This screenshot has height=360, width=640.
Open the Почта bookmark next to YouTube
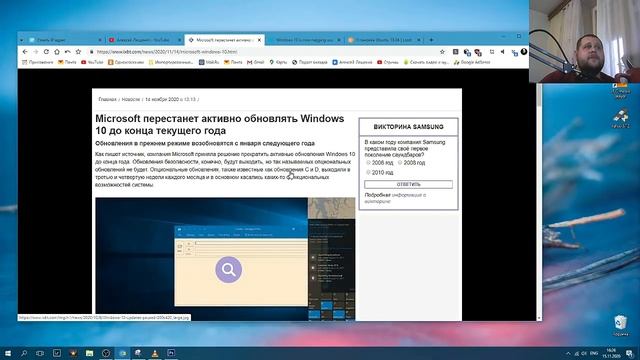click(67, 62)
